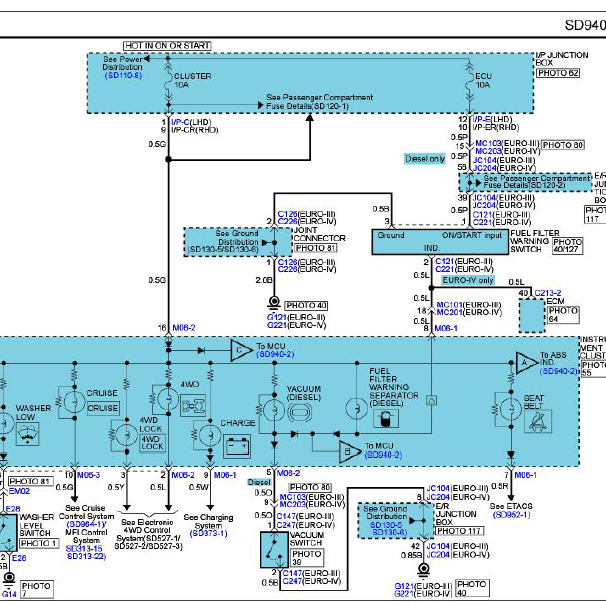Open the M06-1 link at pin 7
Image resolution: width=606 pixels, height=602 pixels.
[525, 475]
